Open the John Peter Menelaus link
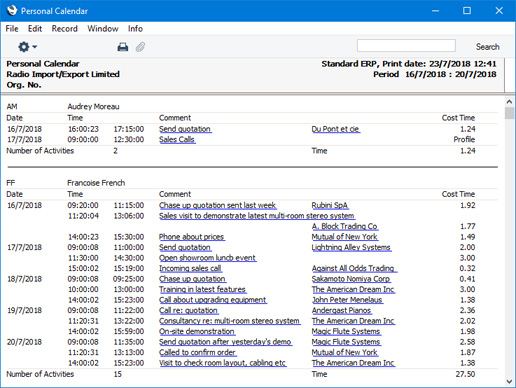 (x=347, y=300)
